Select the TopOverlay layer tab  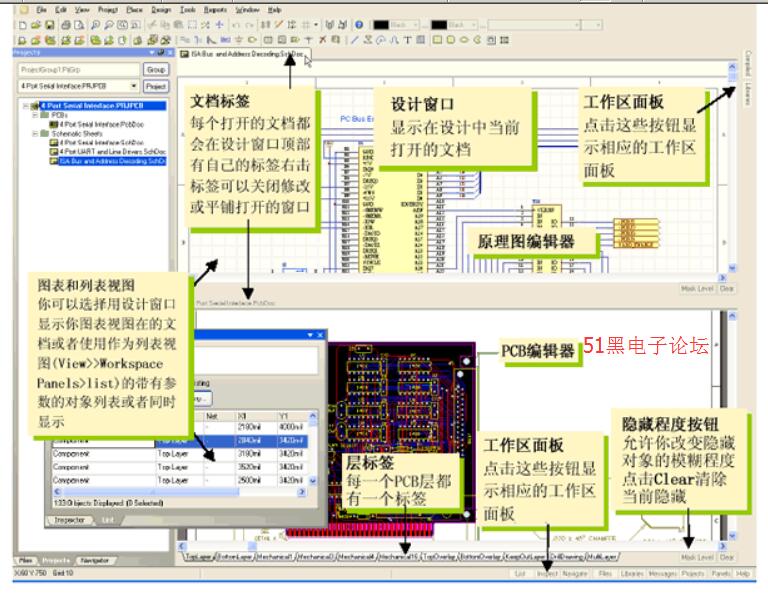(x=439, y=557)
